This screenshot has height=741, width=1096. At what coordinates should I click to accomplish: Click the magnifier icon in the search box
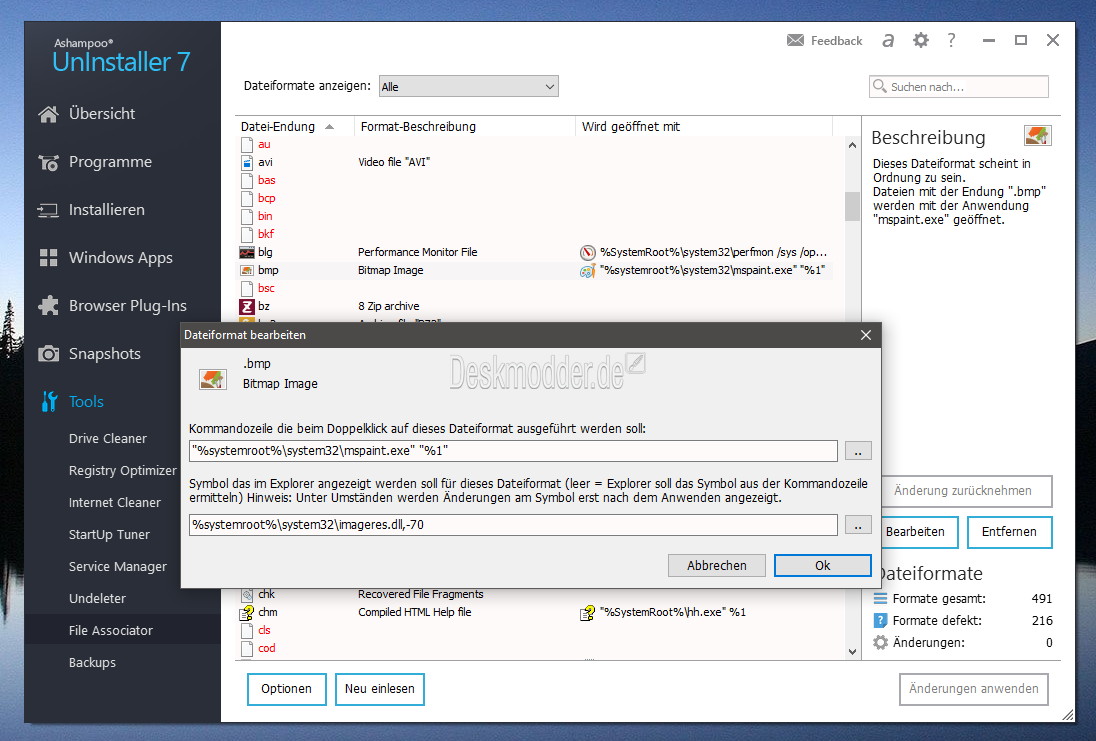click(879, 86)
